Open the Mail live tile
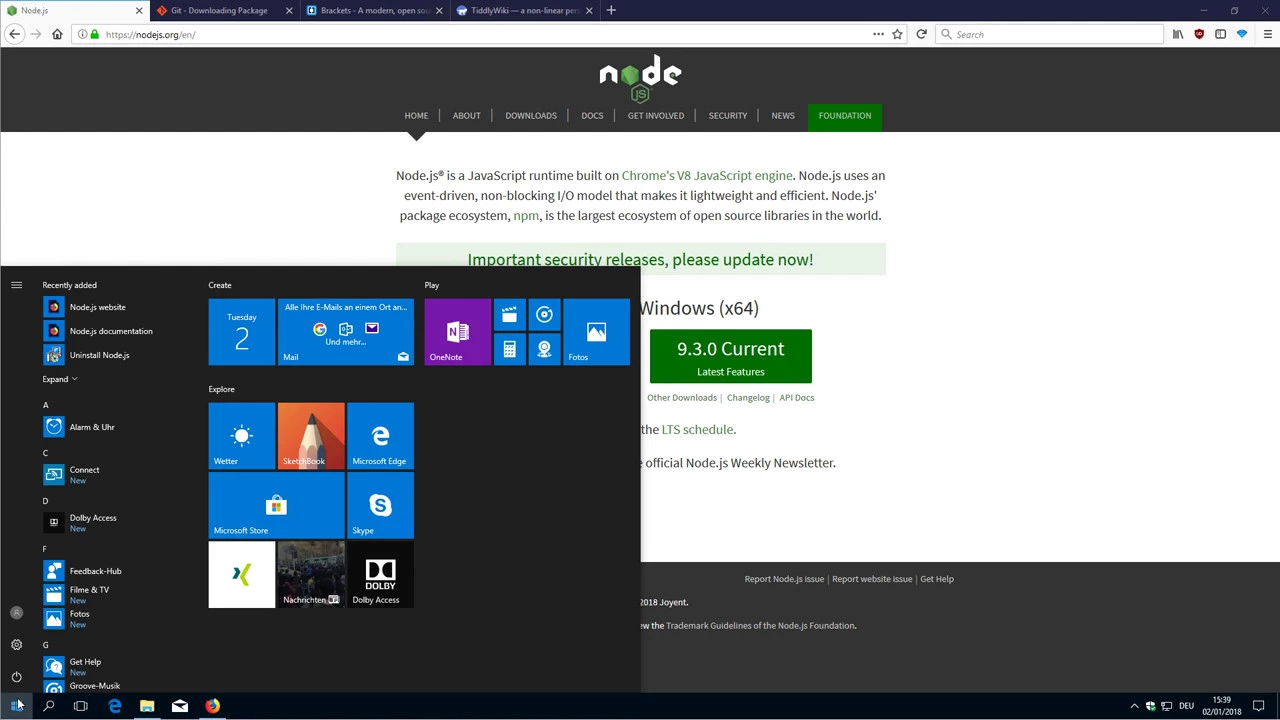 tap(345, 332)
